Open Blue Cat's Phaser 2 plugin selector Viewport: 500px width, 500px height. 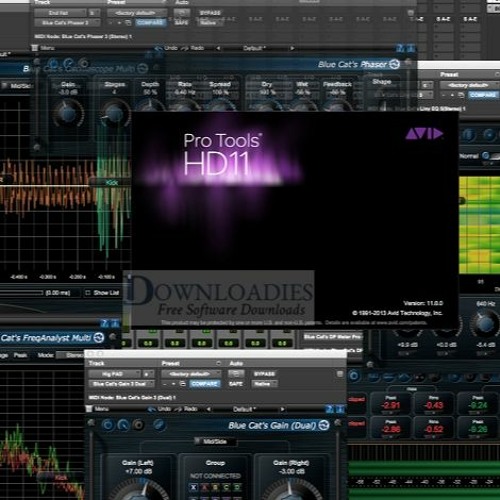(67, 23)
